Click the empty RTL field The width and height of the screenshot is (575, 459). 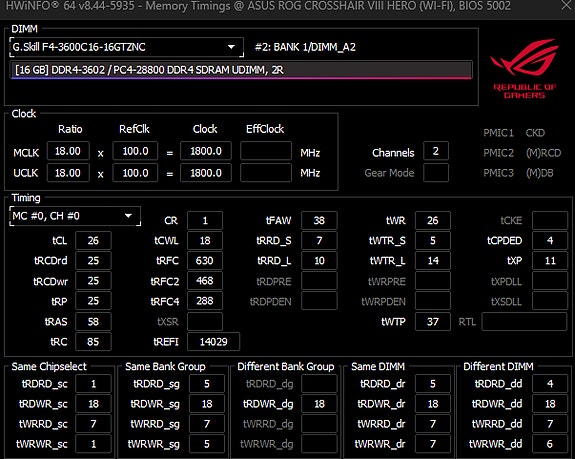click(x=524, y=322)
